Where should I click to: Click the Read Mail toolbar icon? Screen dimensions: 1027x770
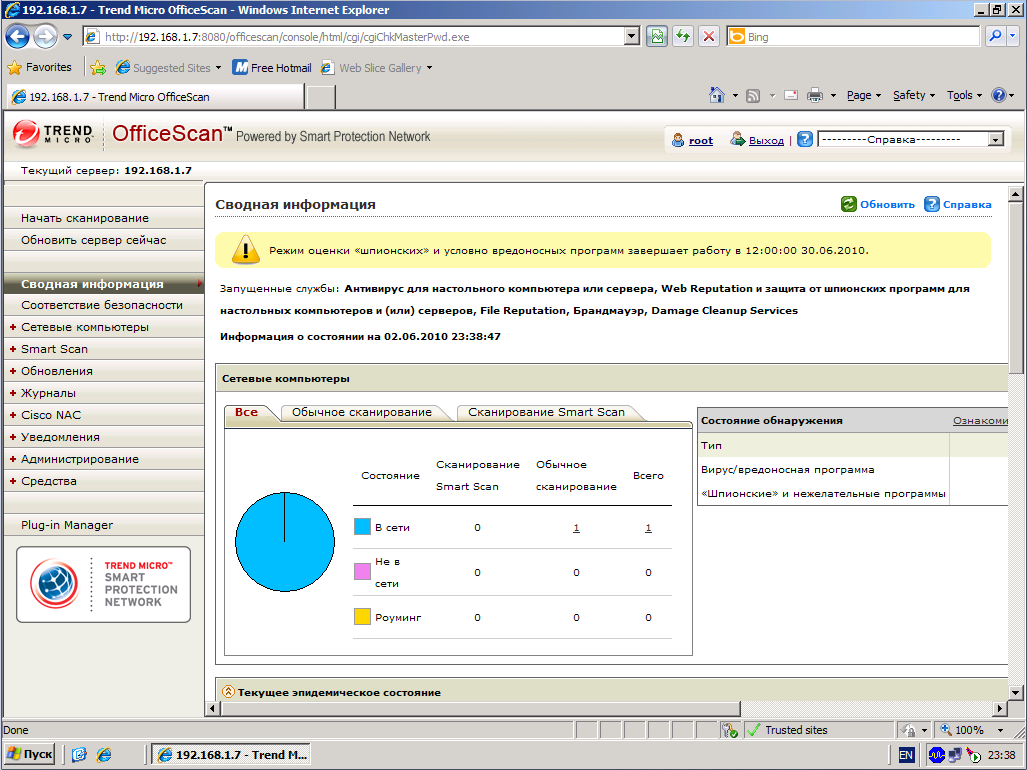791,96
